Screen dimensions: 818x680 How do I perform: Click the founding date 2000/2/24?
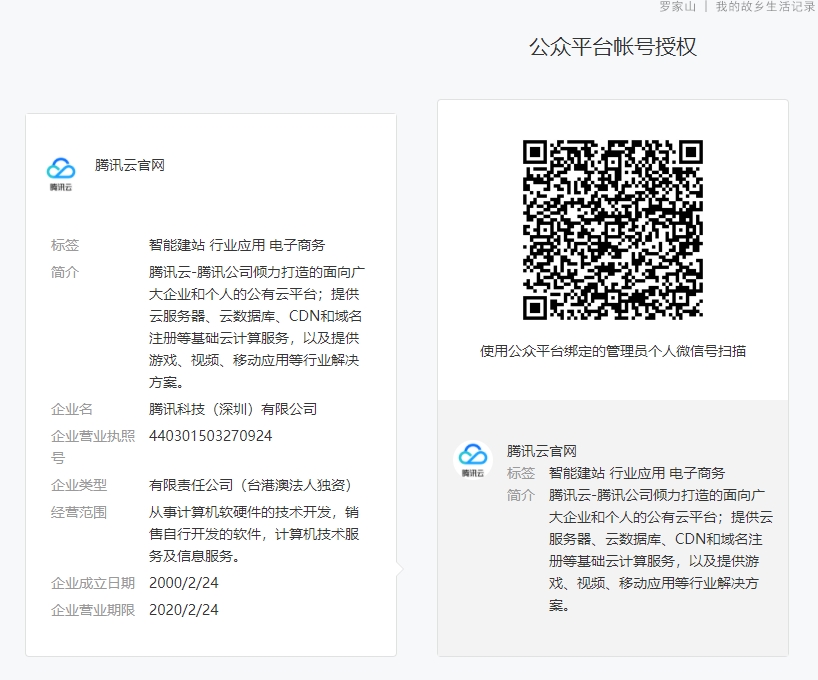(x=184, y=582)
